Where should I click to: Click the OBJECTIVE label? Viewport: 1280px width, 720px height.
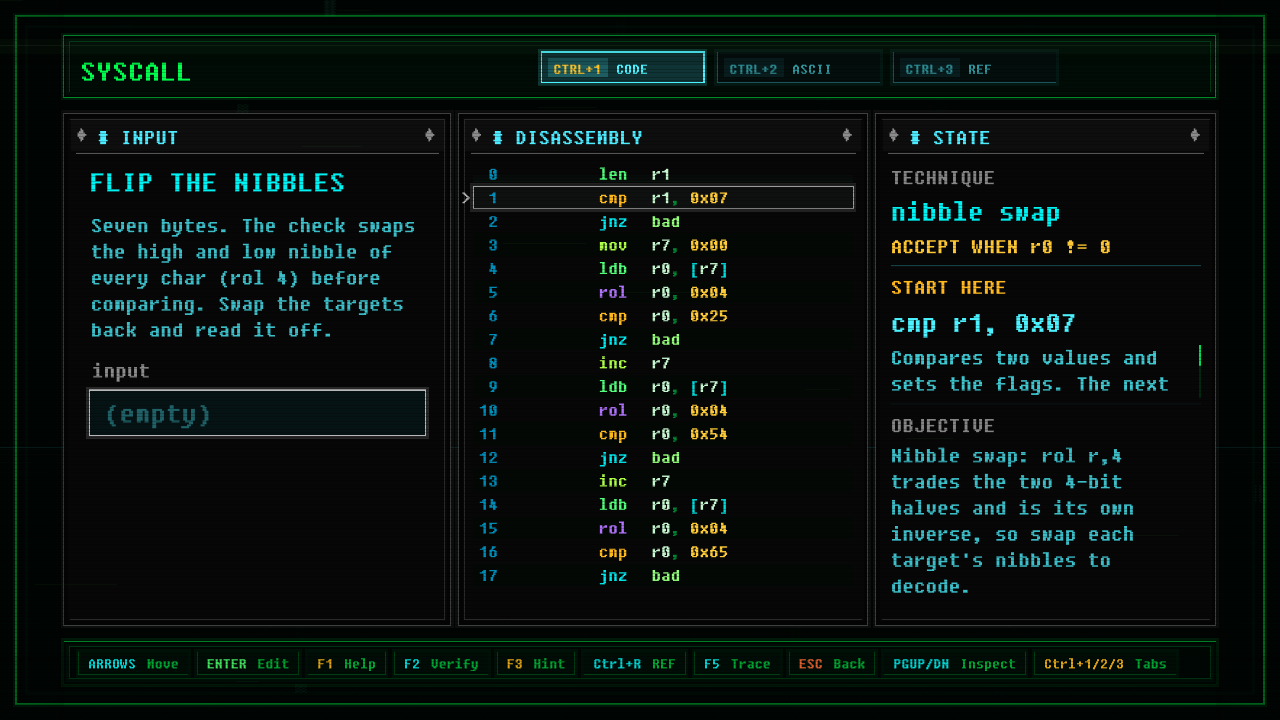click(942, 426)
